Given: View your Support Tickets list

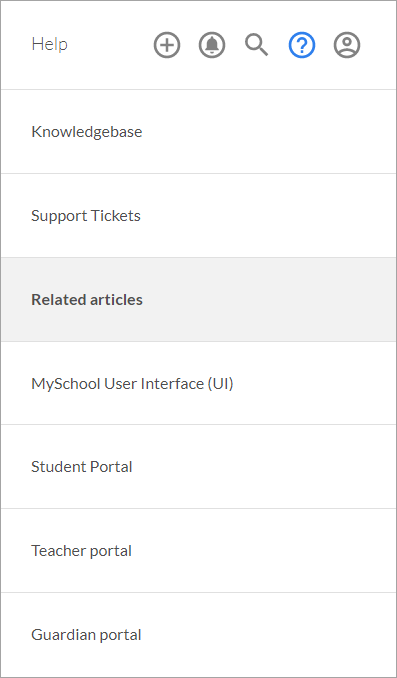Looking at the screenshot, I should point(198,215).
